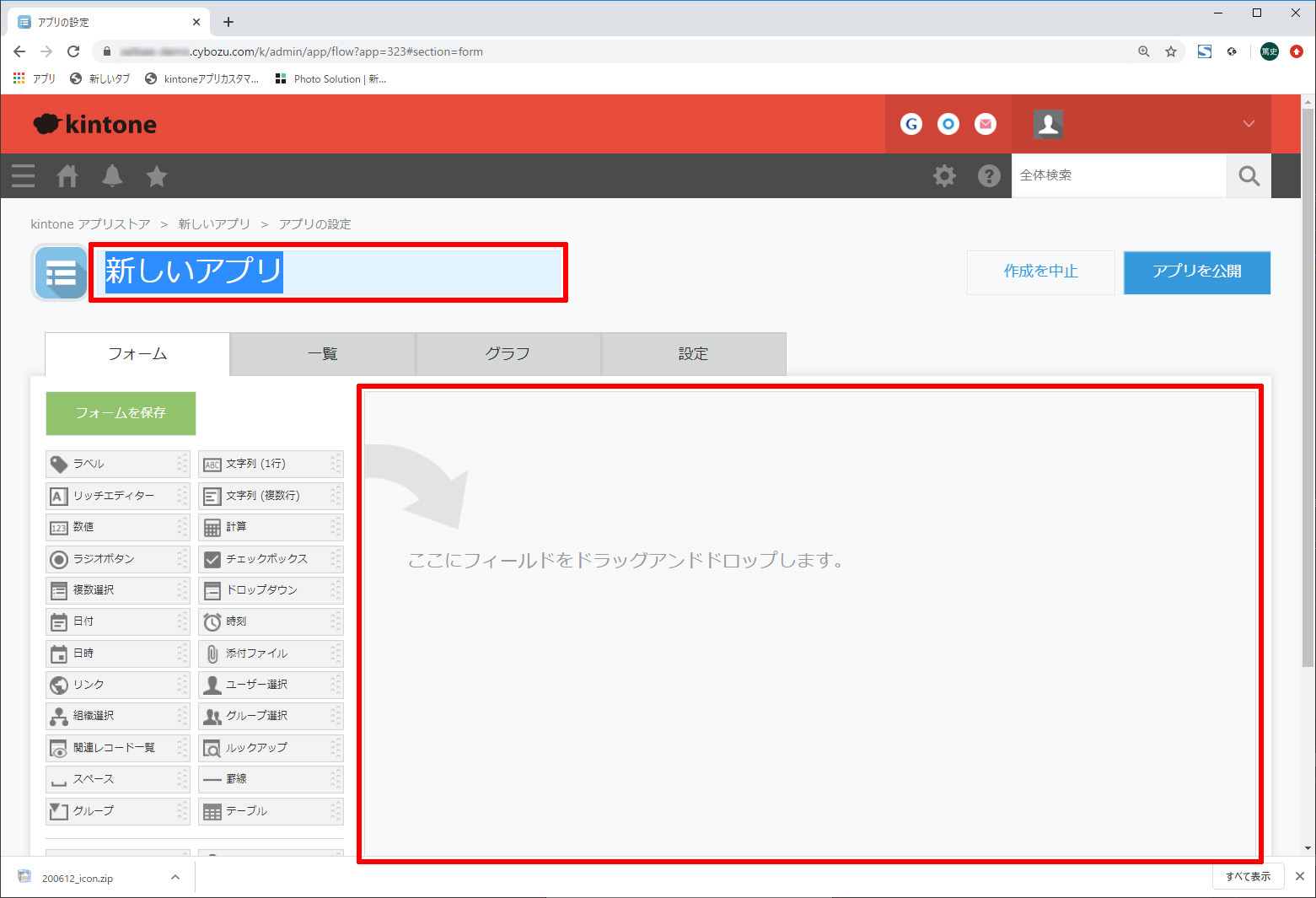
Task: Select Organization selection (組織選択) field
Action: [118, 716]
